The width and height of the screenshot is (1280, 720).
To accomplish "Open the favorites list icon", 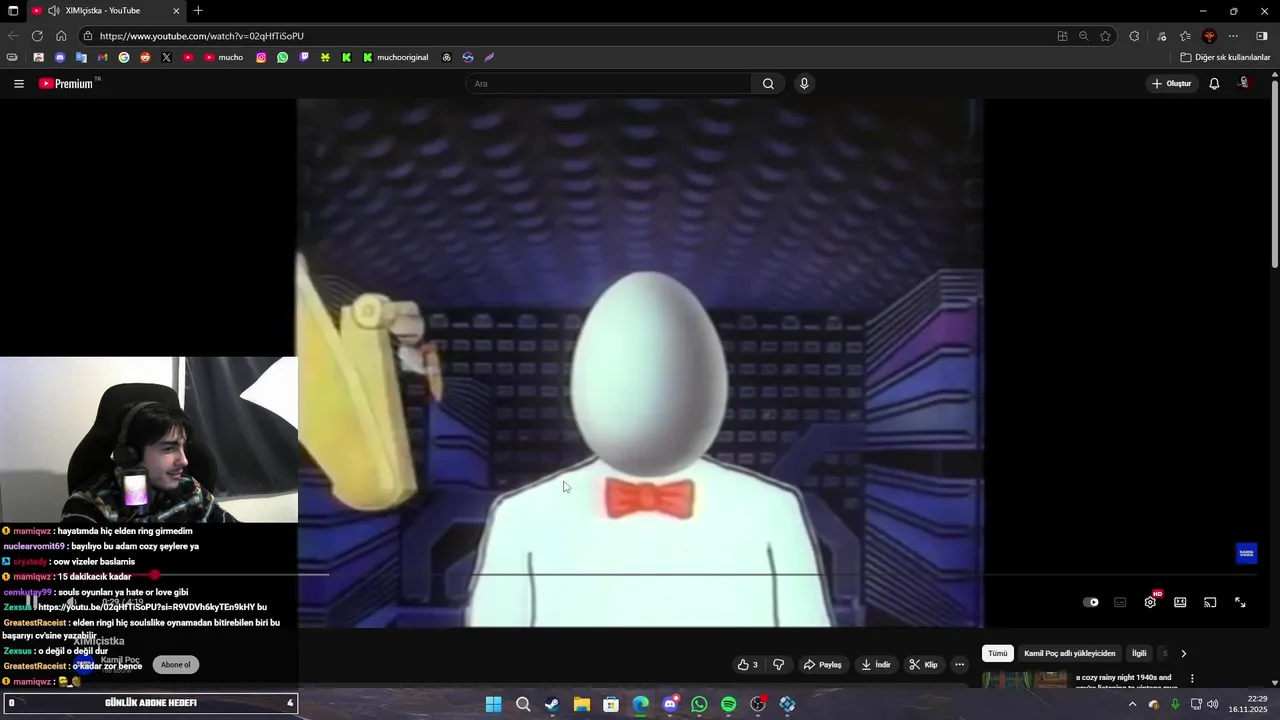I will point(1185,36).
